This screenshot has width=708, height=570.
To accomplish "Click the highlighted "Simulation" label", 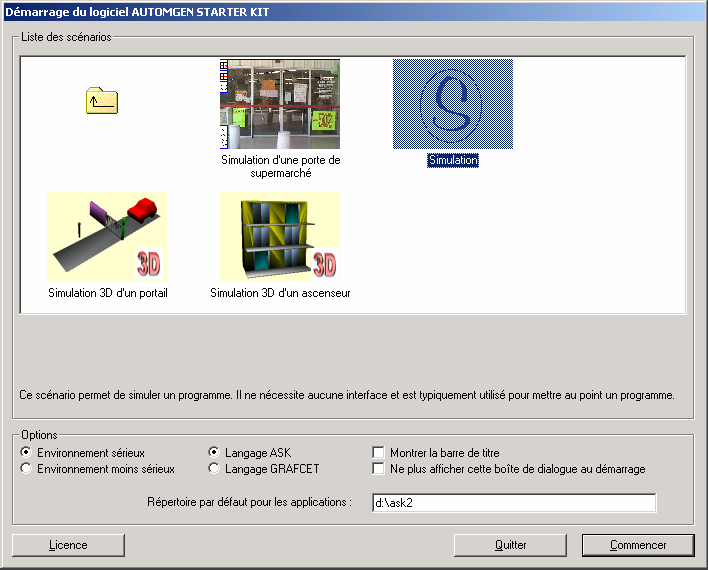I will point(453,160).
